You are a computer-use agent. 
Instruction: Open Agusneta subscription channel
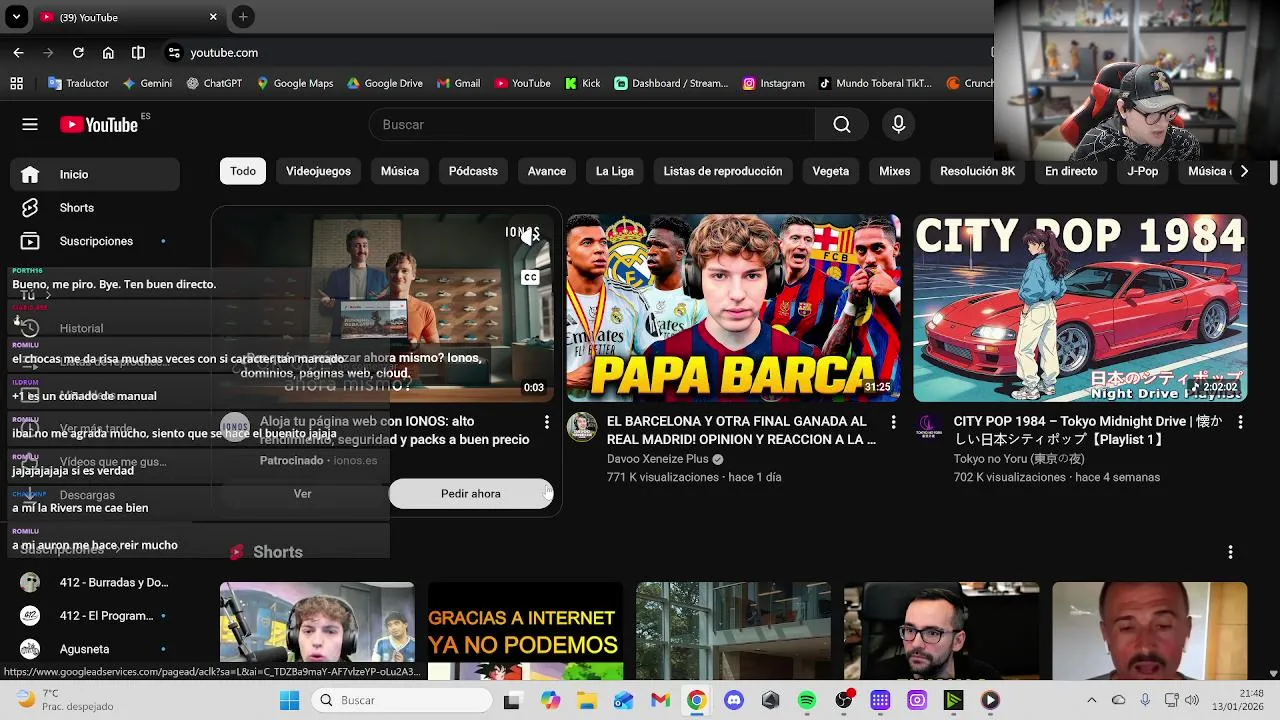coord(95,649)
